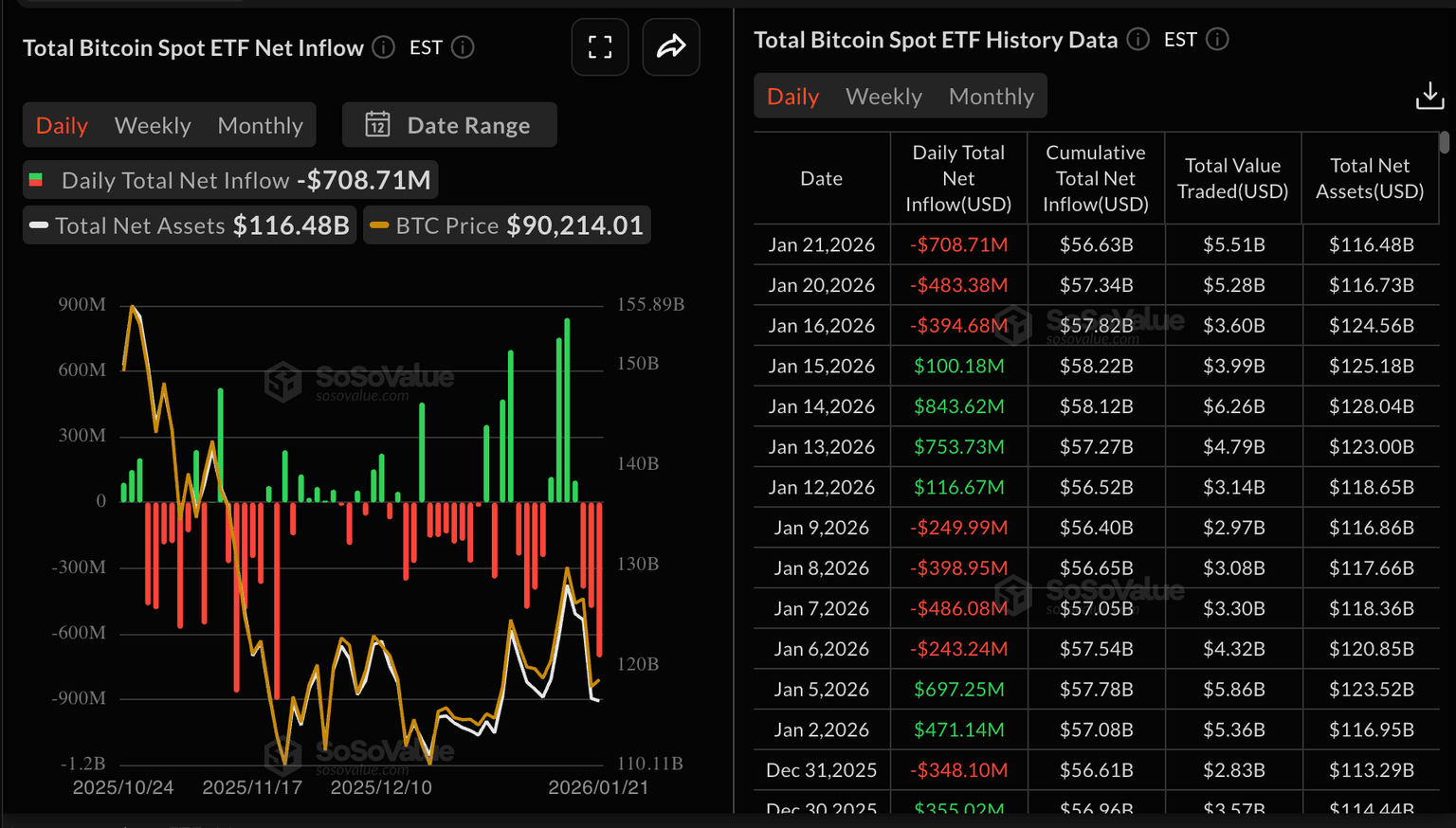
Task: Click the Cumulative Total Net Inflow(USD) column header
Action: click(1096, 178)
